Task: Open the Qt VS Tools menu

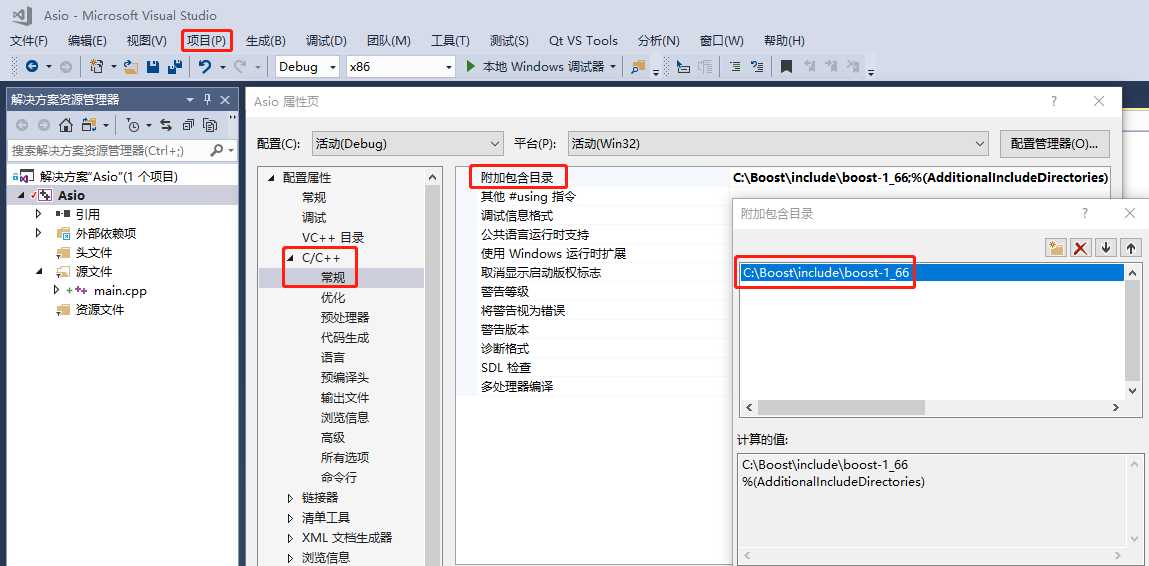Action: coord(583,41)
